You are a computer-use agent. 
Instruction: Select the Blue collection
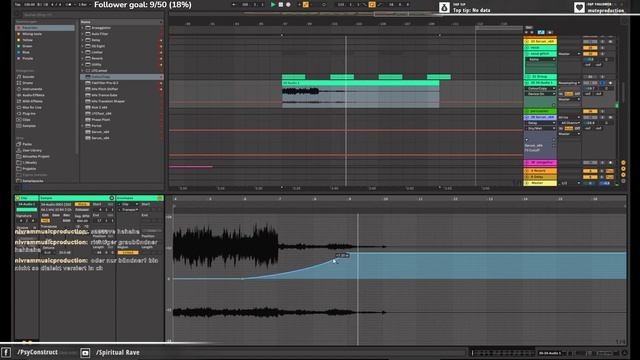click(26, 52)
